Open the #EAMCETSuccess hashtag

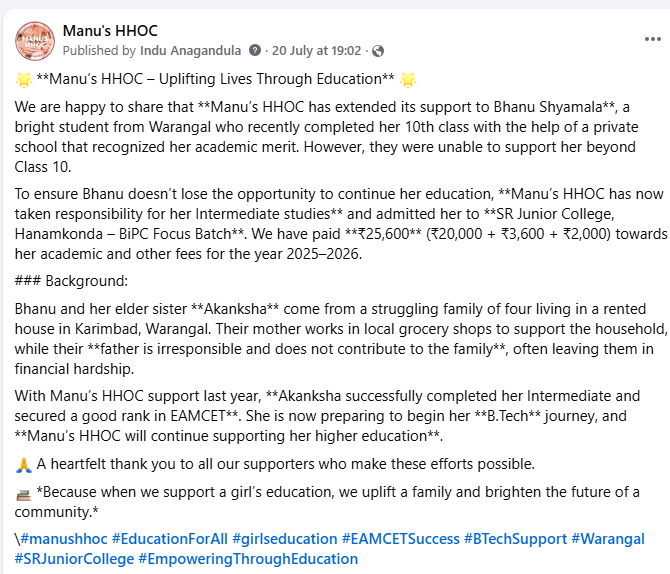pyautogui.click(x=401, y=539)
